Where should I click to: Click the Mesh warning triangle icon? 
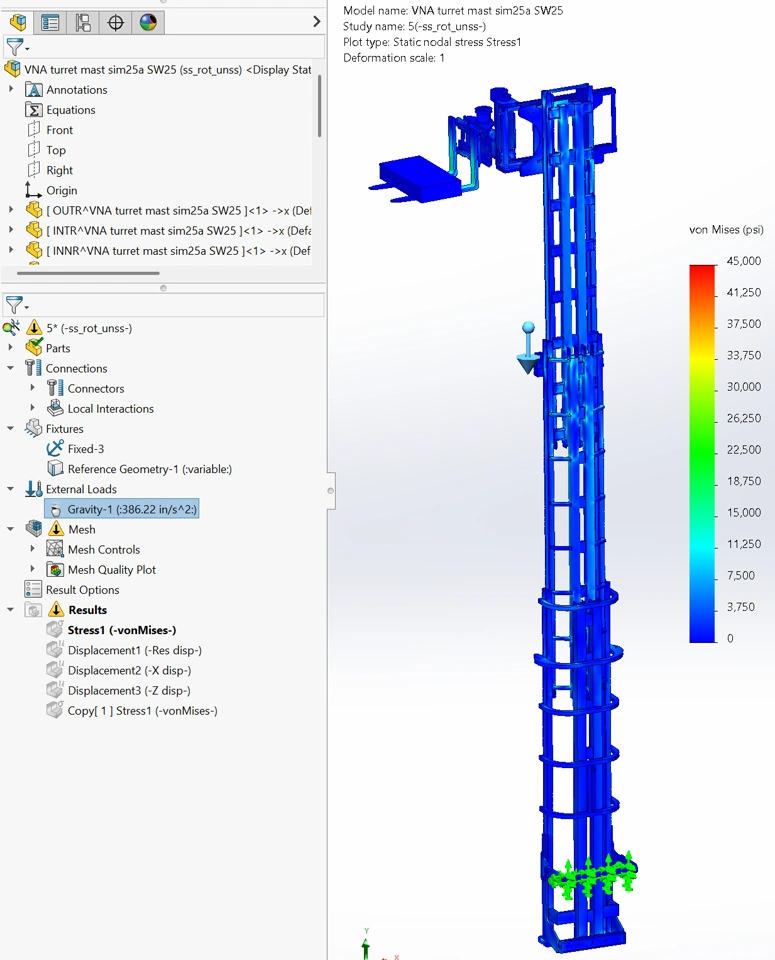tap(56, 529)
